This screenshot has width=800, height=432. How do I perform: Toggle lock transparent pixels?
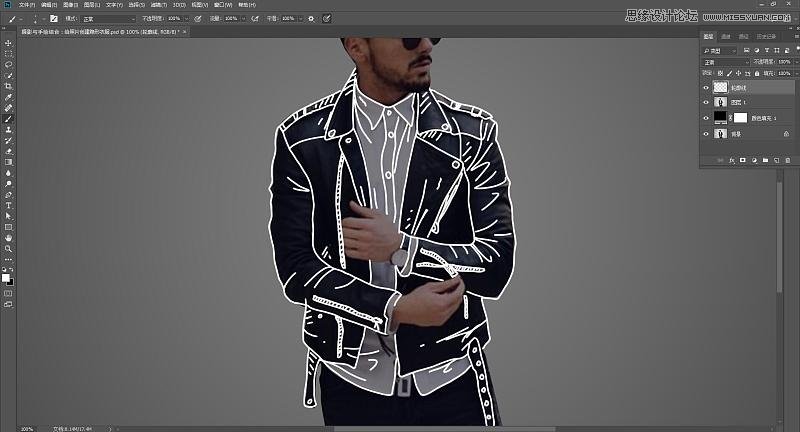[x=720, y=73]
